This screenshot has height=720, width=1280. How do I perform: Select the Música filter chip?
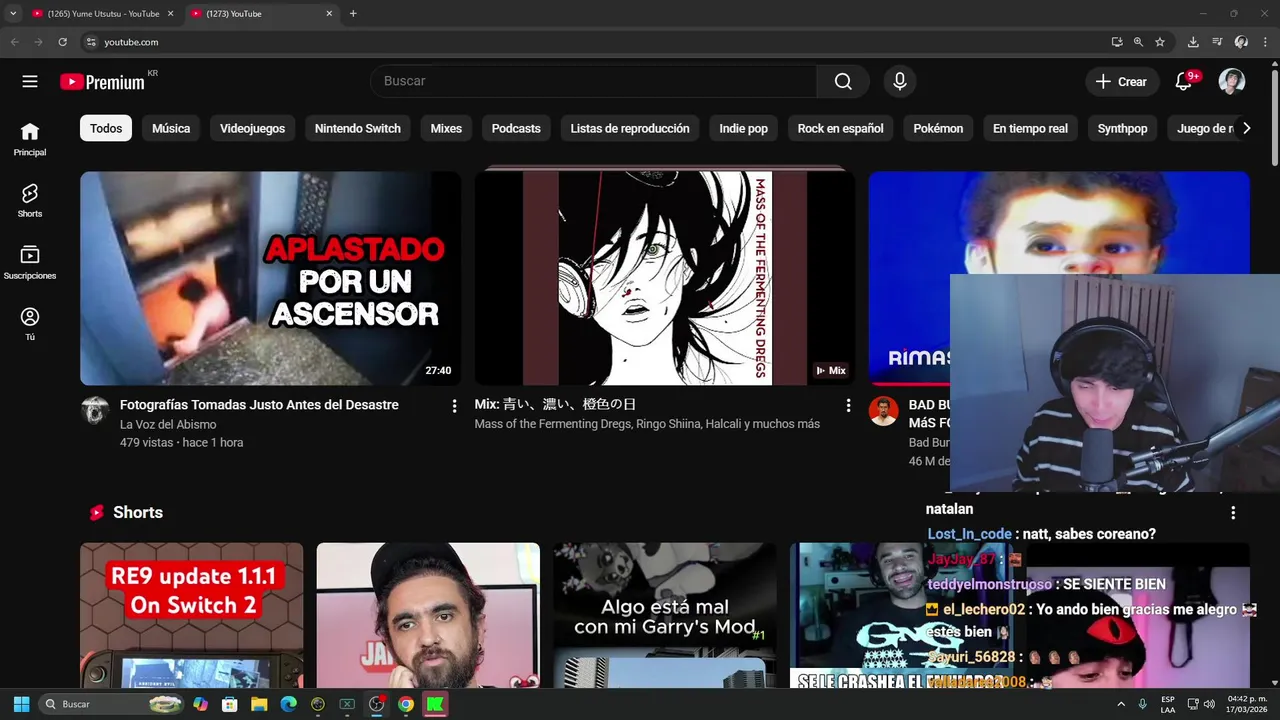tap(171, 128)
